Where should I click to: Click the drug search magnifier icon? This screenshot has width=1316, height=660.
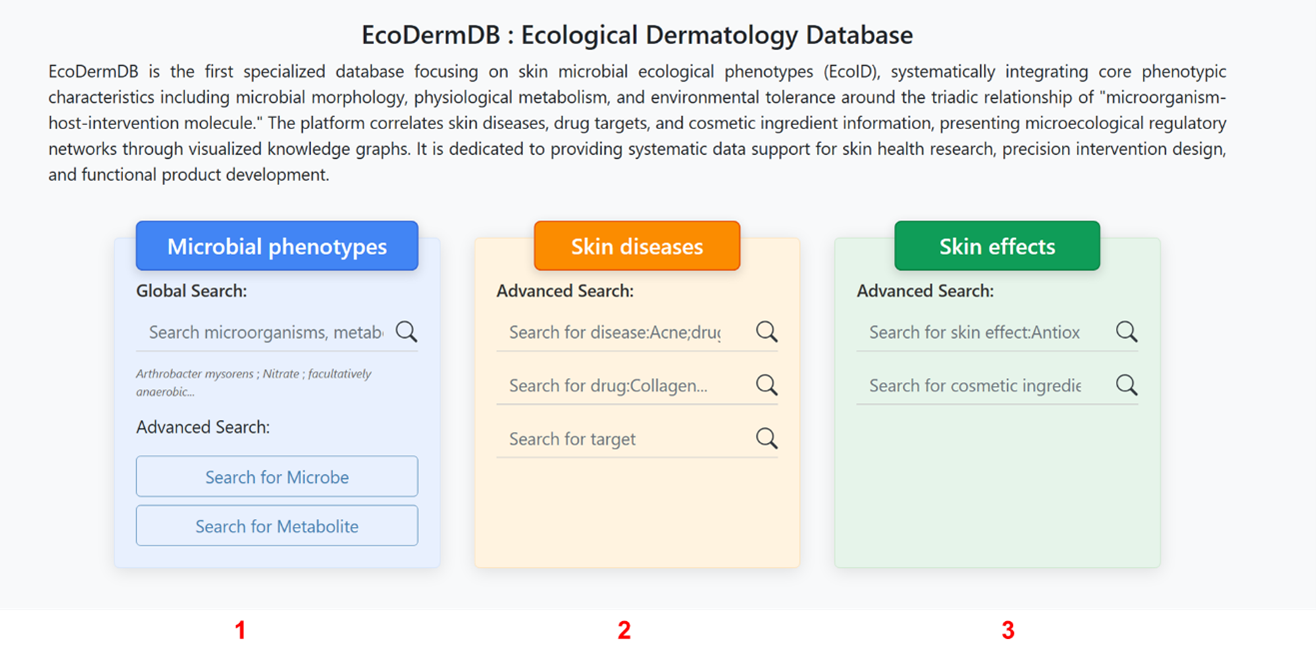click(767, 385)
